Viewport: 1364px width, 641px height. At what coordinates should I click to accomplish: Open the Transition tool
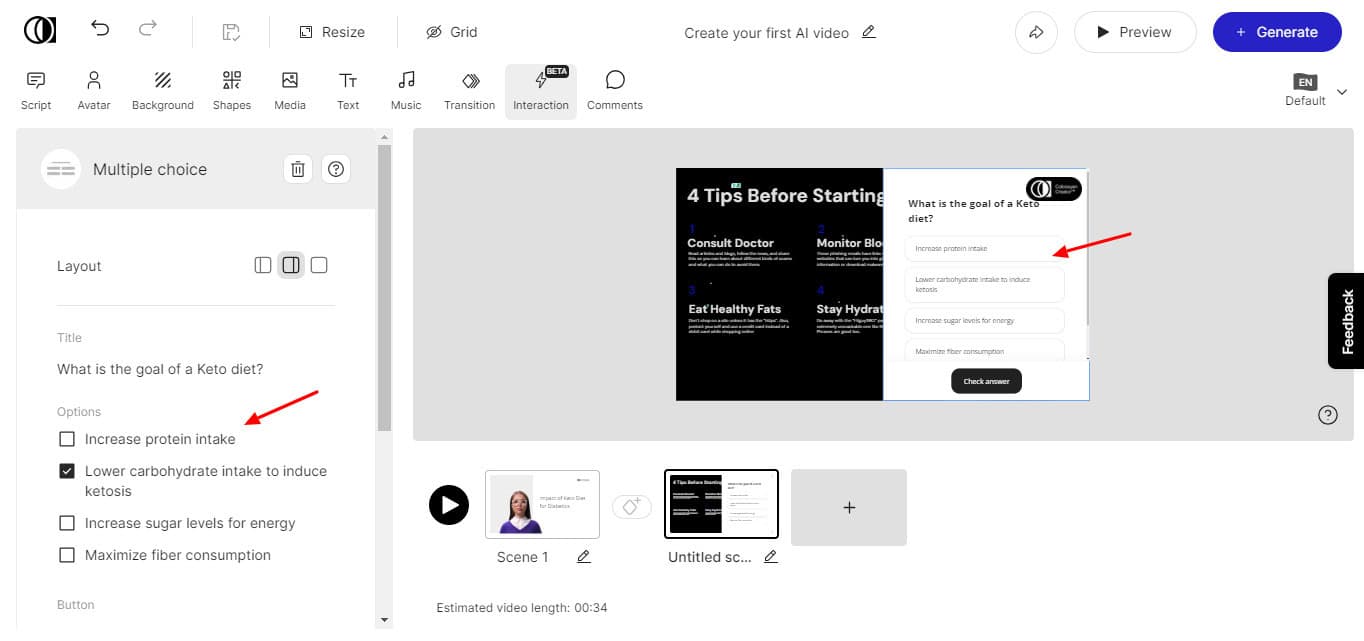pyautogui.click(x=469, y=90)
